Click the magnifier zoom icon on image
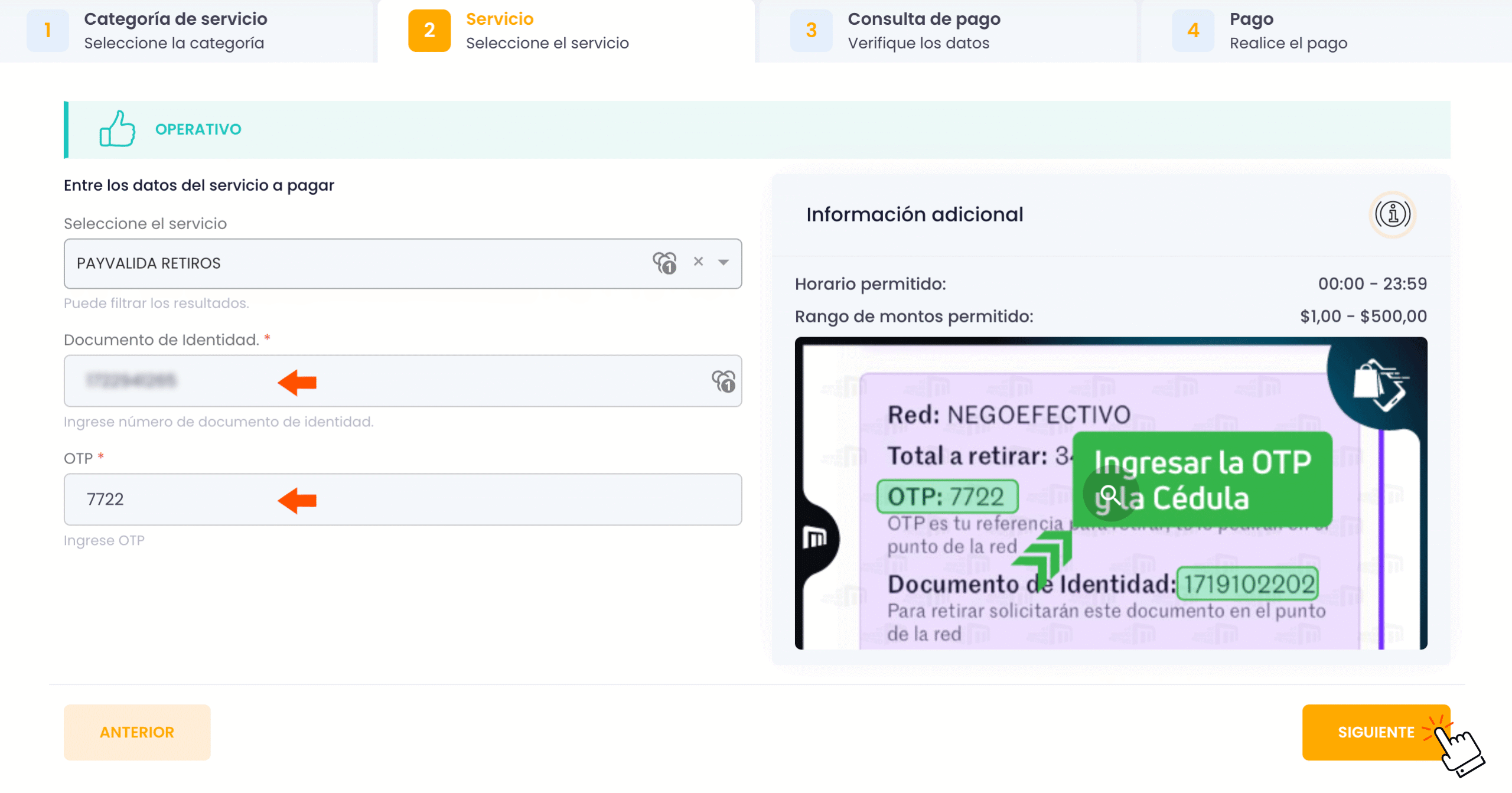1512x793 pixels. (x=1110, y=494)
